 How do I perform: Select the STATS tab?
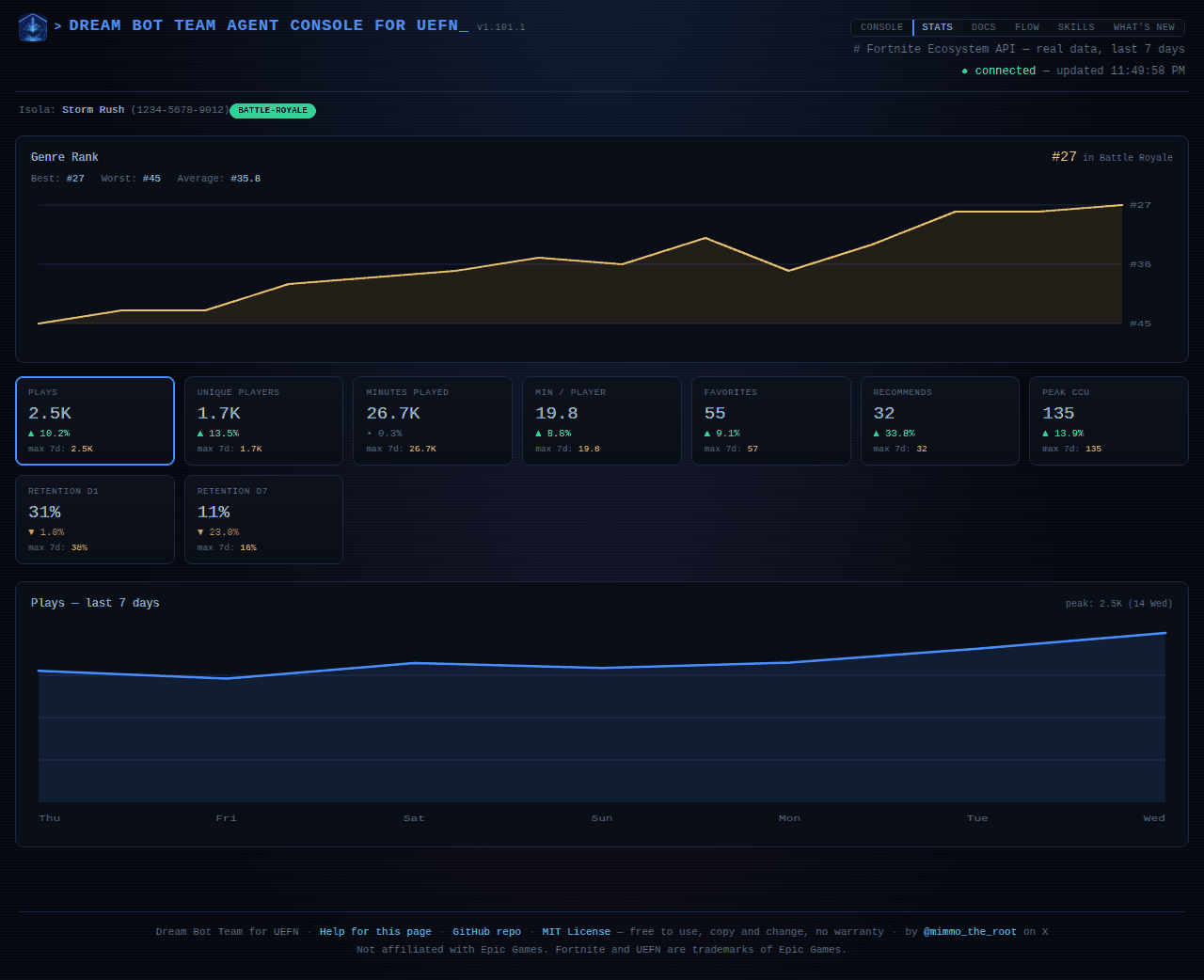[937, 27]
